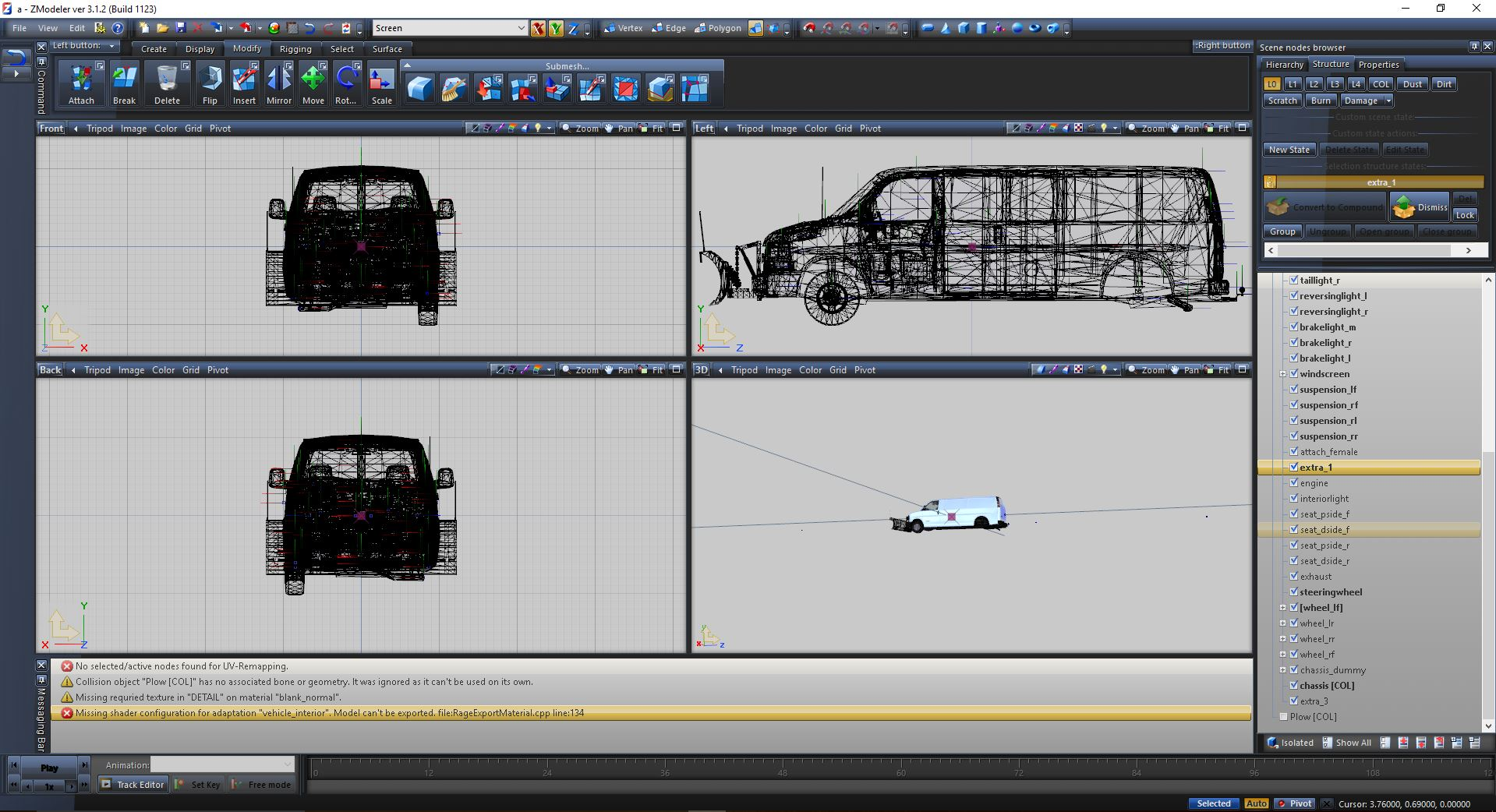Uncheck the exhaust node checkbox
Image resolution: width=1496 pixels, height=812 pixels.
(x=1293, y=576)
